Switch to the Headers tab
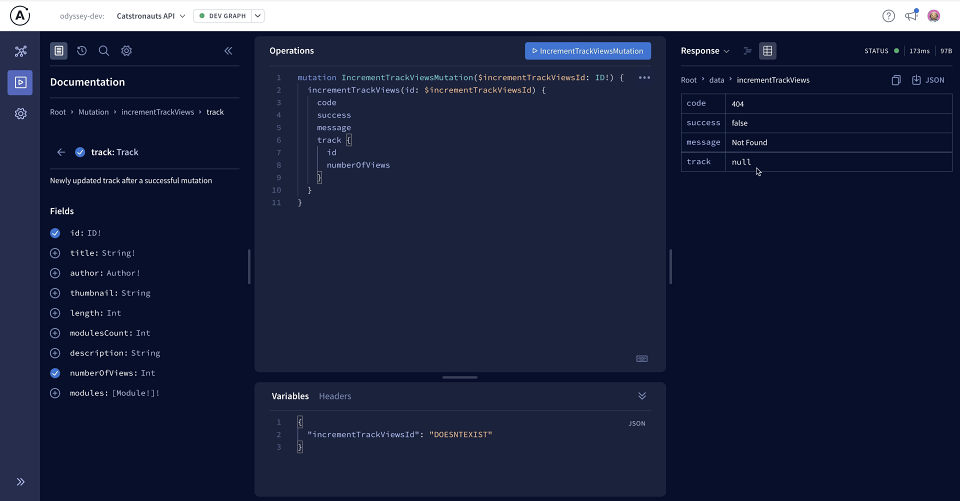The width and height of the screenshot is (960, 501). [335, 396]
